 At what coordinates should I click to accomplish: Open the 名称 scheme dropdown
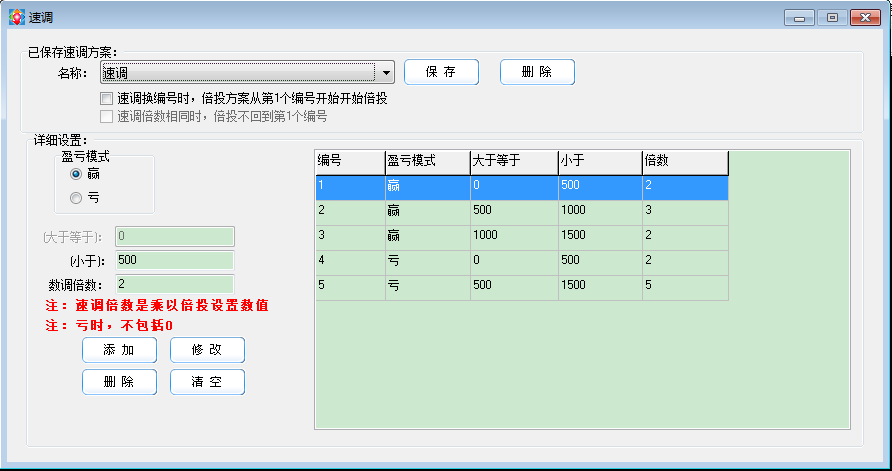(x=386, y=72)
